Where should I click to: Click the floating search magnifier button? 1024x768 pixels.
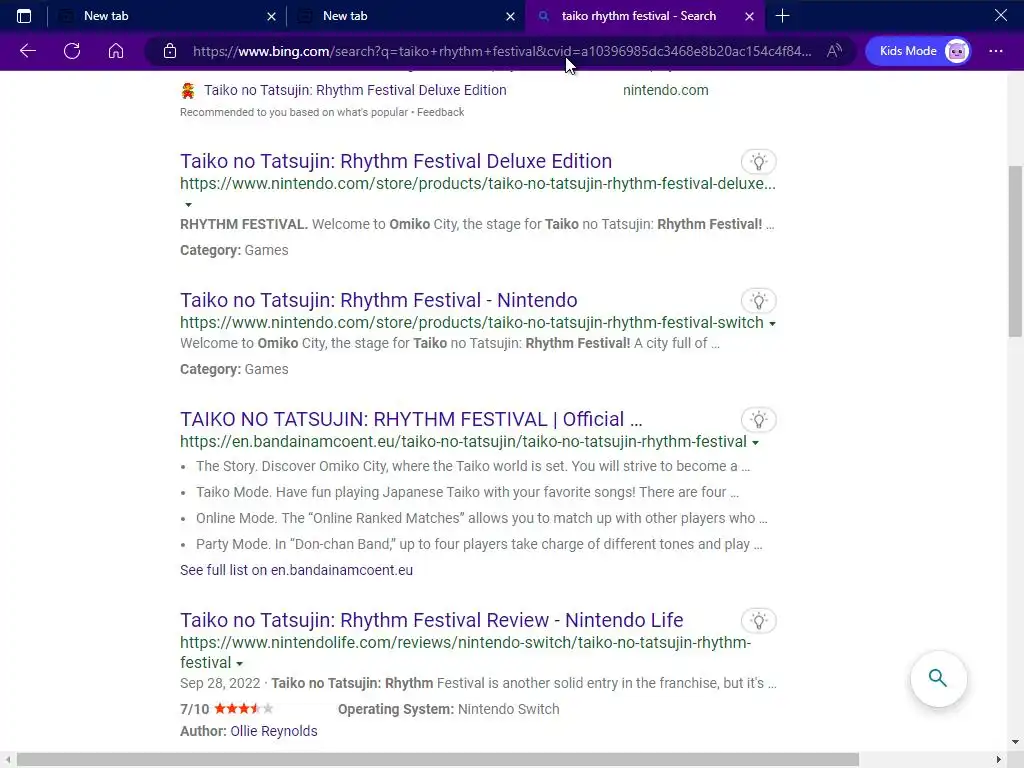click(x=938, y=679)
